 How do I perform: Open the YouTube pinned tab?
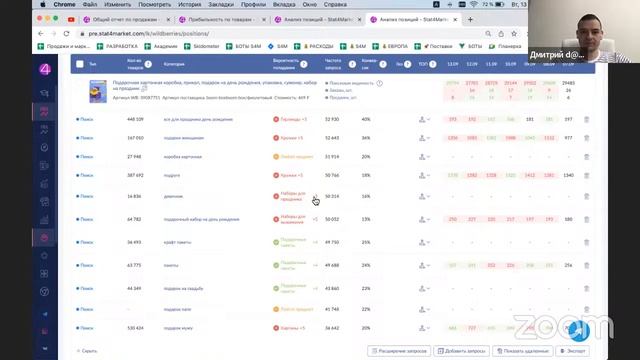pyautogui.click(x=71, y=19)
